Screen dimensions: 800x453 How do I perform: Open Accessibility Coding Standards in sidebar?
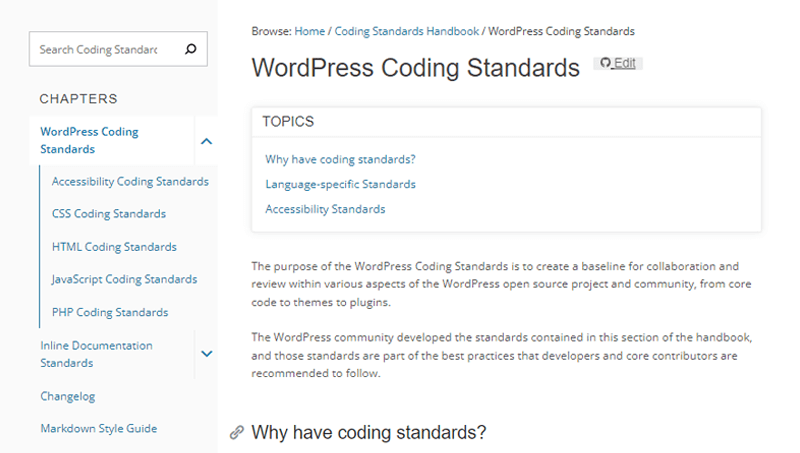click(130, 182)
